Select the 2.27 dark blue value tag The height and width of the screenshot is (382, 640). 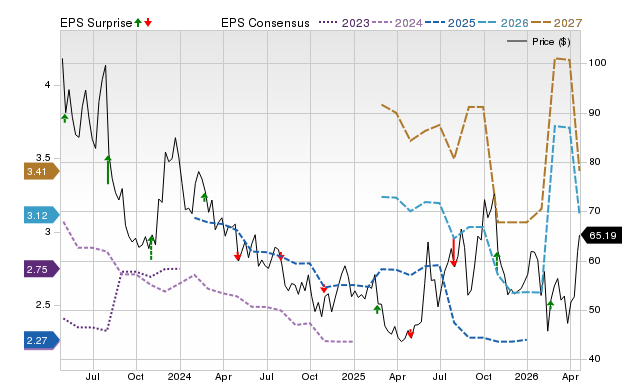coord(42,340)
